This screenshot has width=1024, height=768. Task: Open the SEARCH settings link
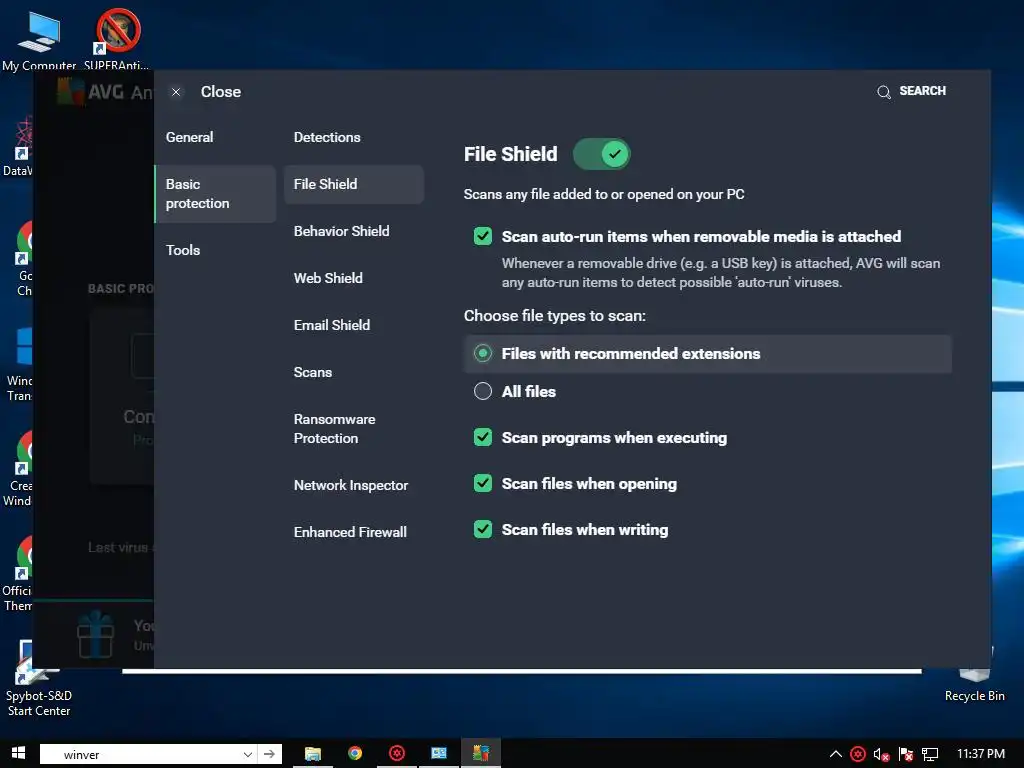922,91
